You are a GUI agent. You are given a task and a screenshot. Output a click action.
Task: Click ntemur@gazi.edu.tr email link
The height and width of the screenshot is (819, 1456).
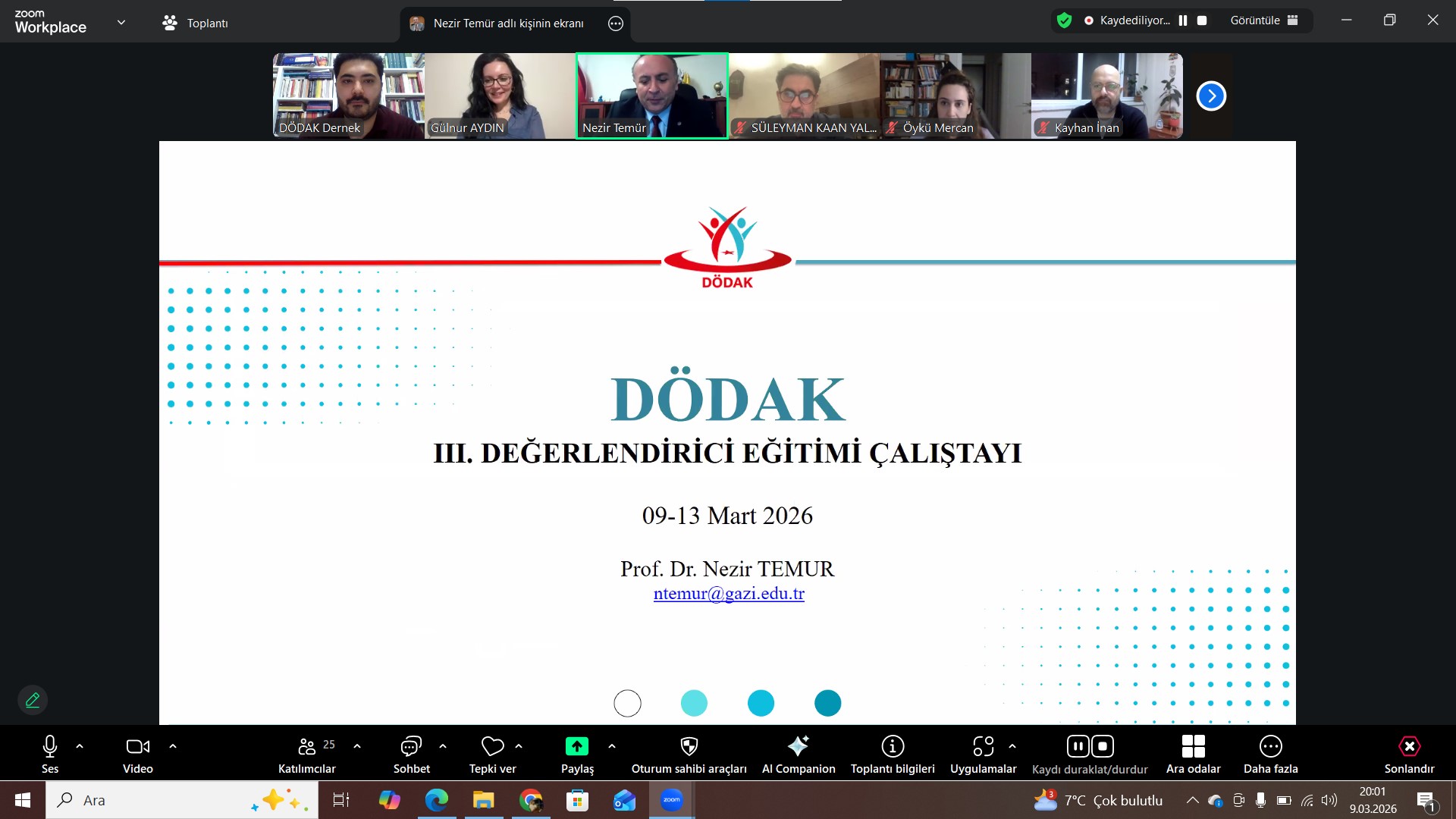729,594
